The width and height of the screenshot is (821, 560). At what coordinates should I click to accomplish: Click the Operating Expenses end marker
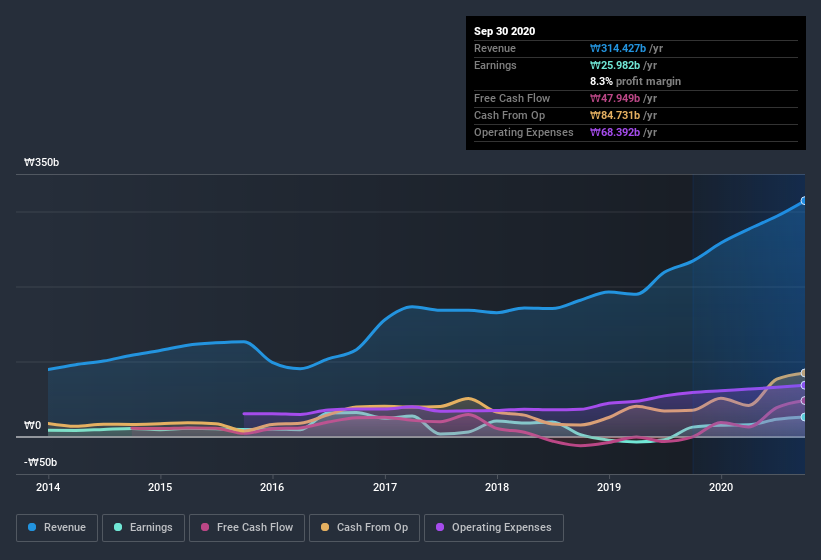(804, 385)
